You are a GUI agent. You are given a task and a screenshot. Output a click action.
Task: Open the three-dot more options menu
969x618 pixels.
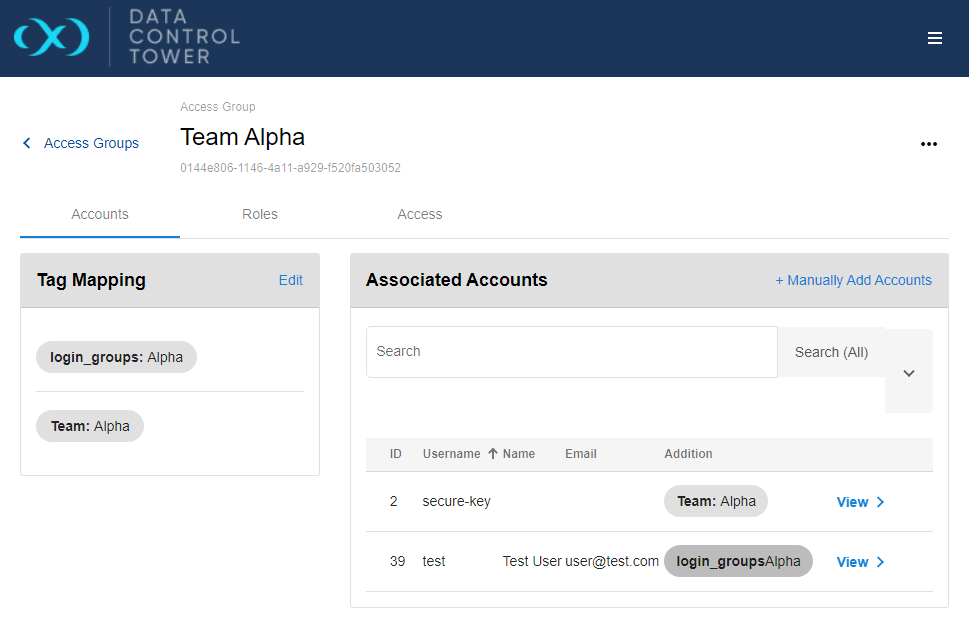(928, 144)
